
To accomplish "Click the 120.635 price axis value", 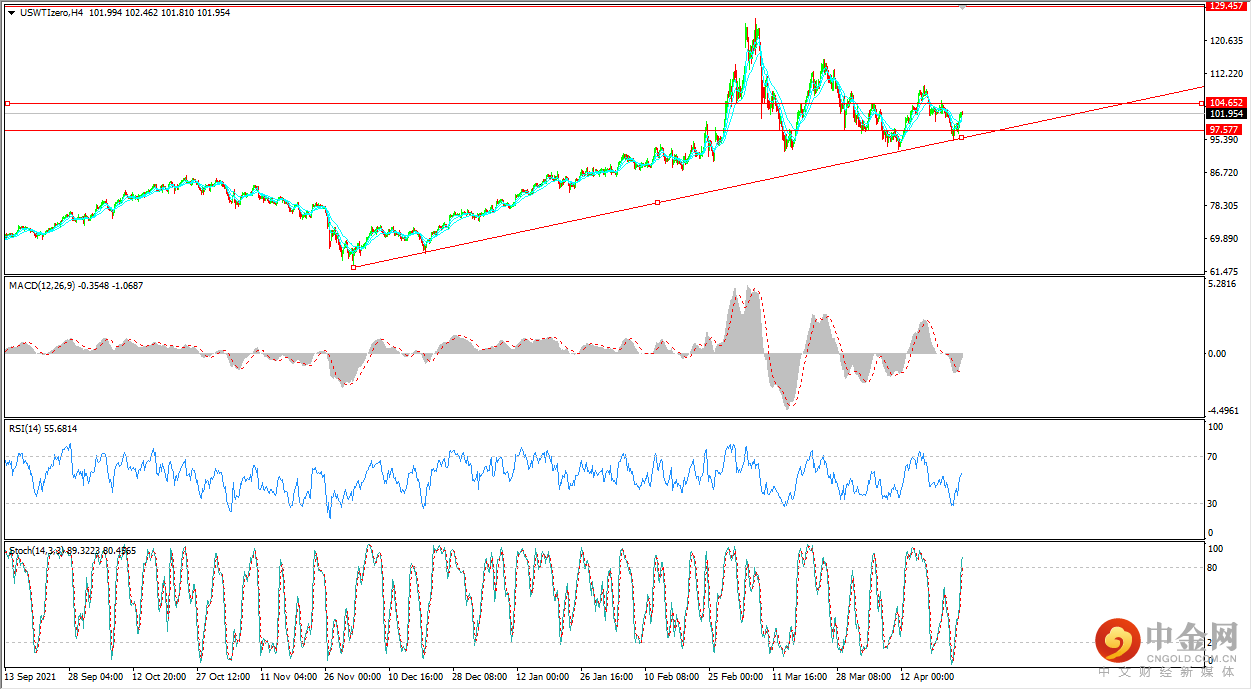I will 1225,41.
